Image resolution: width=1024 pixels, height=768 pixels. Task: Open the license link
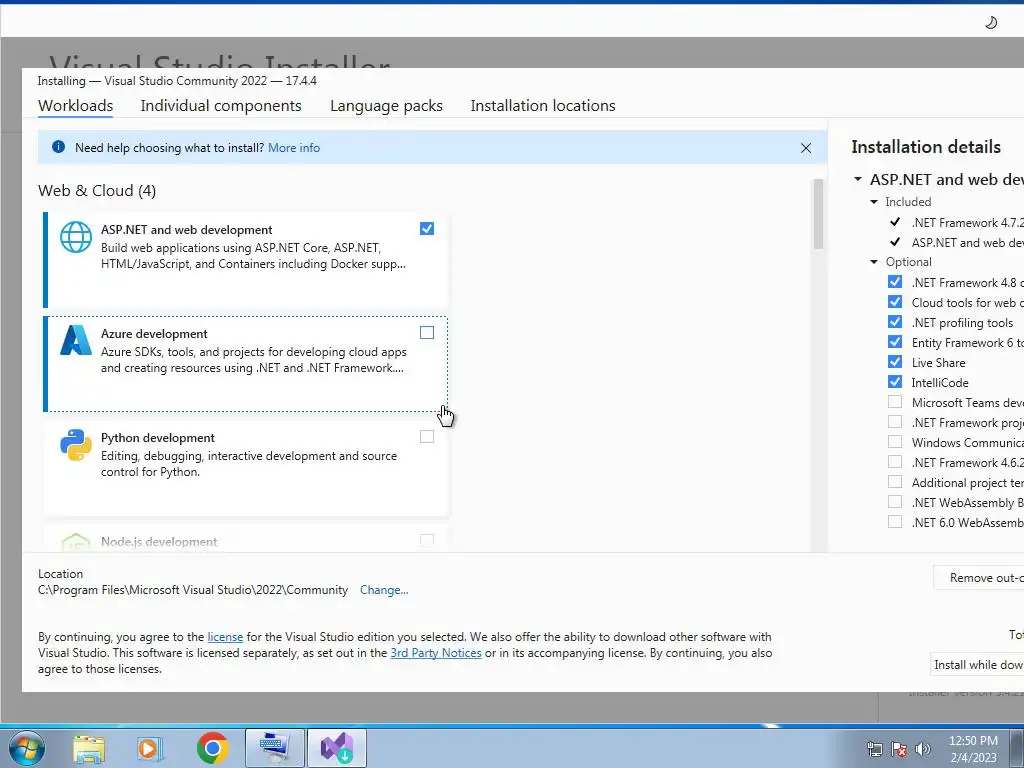tap(225, 637)
